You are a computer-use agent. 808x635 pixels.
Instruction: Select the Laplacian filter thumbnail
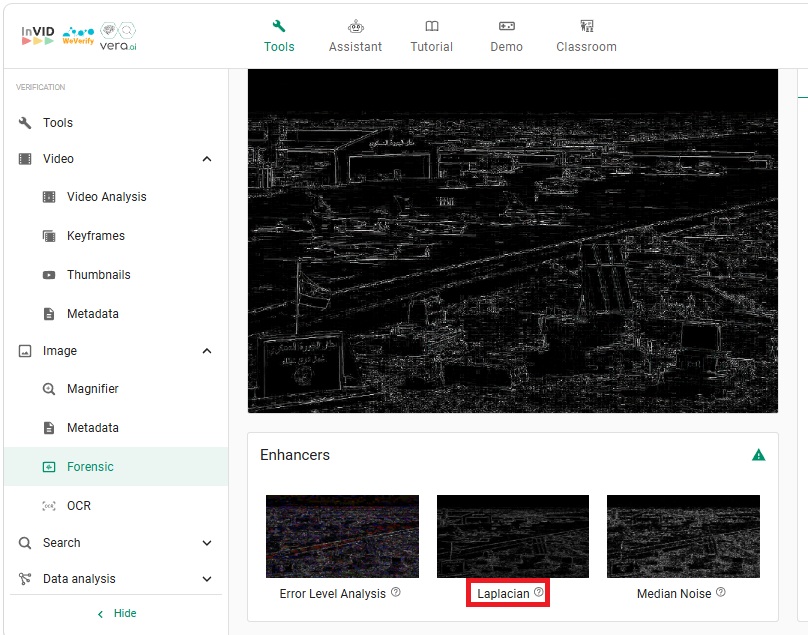click(x=513, y=536)
